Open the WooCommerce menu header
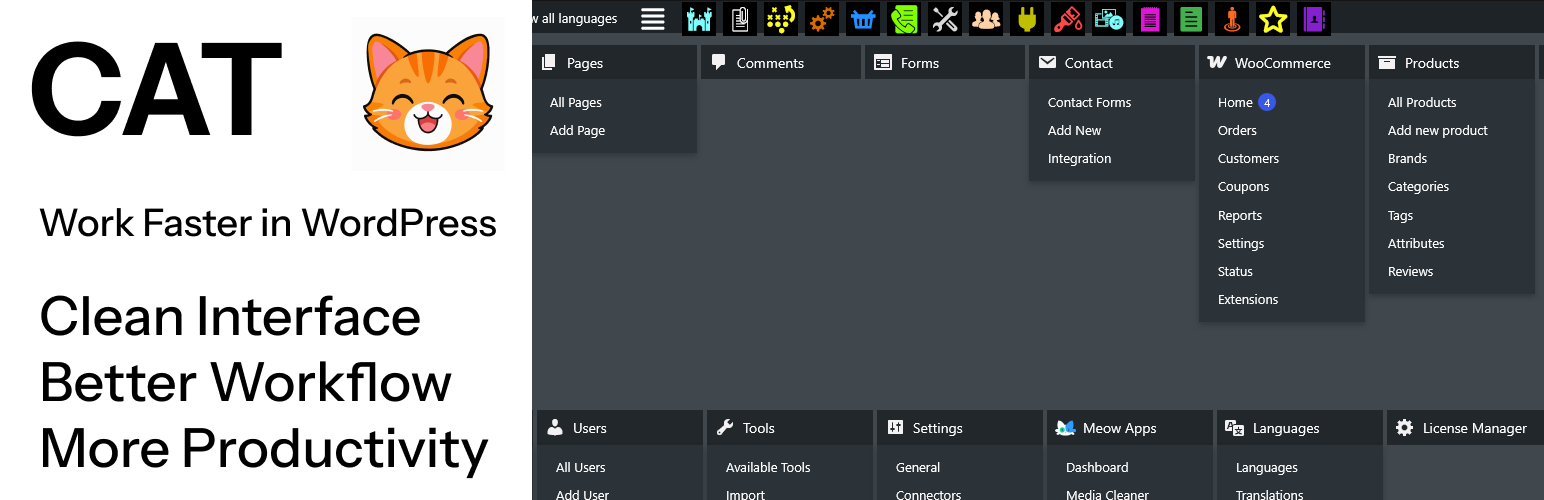Image resolution: width=1544 pixels, height=500 pixels. 1282,62
